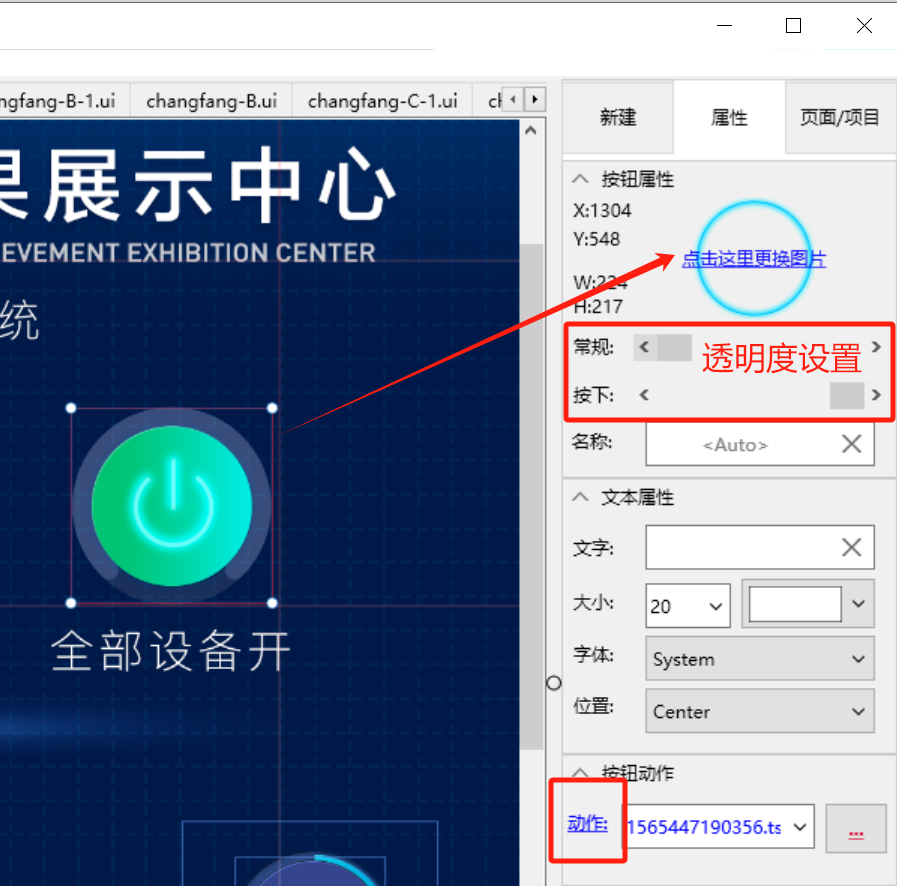The image size is (897, 886).
Task: Click left arrow of 按下 transparency slider
Action: coord(644,395)
